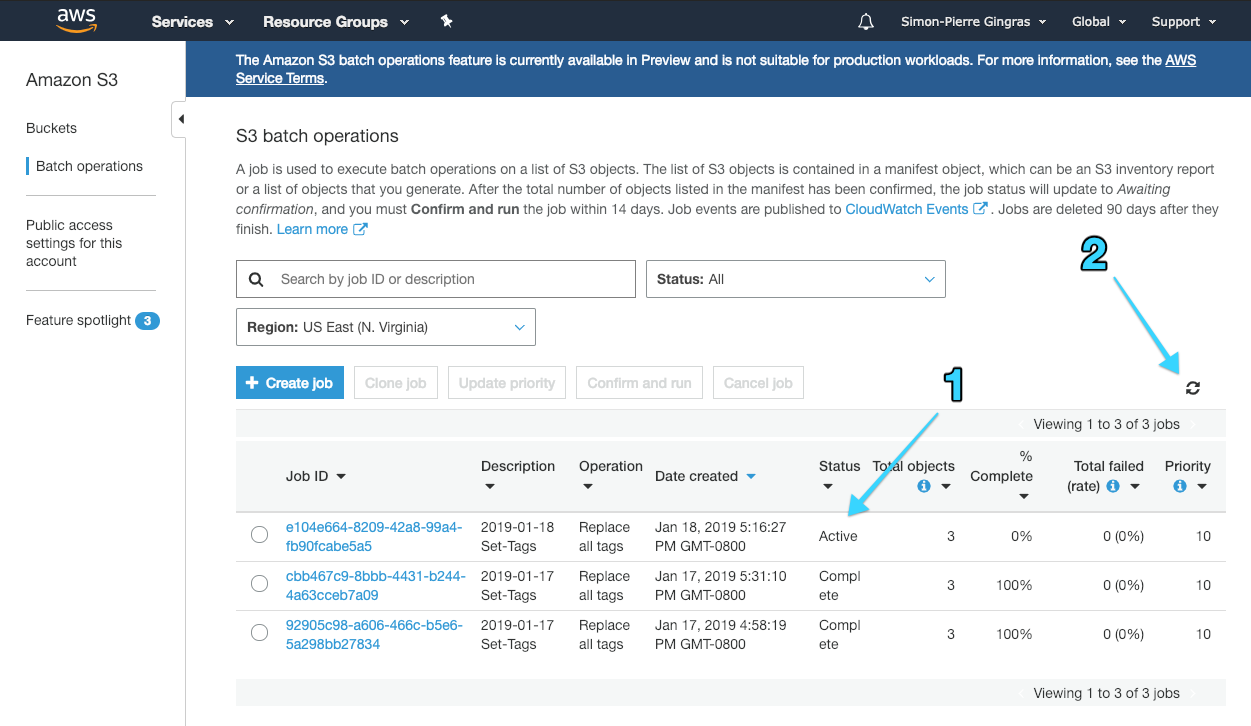Open the CloudWatch Events link
The width and height of the screenshot is (1251, 726).
(908, 209)
